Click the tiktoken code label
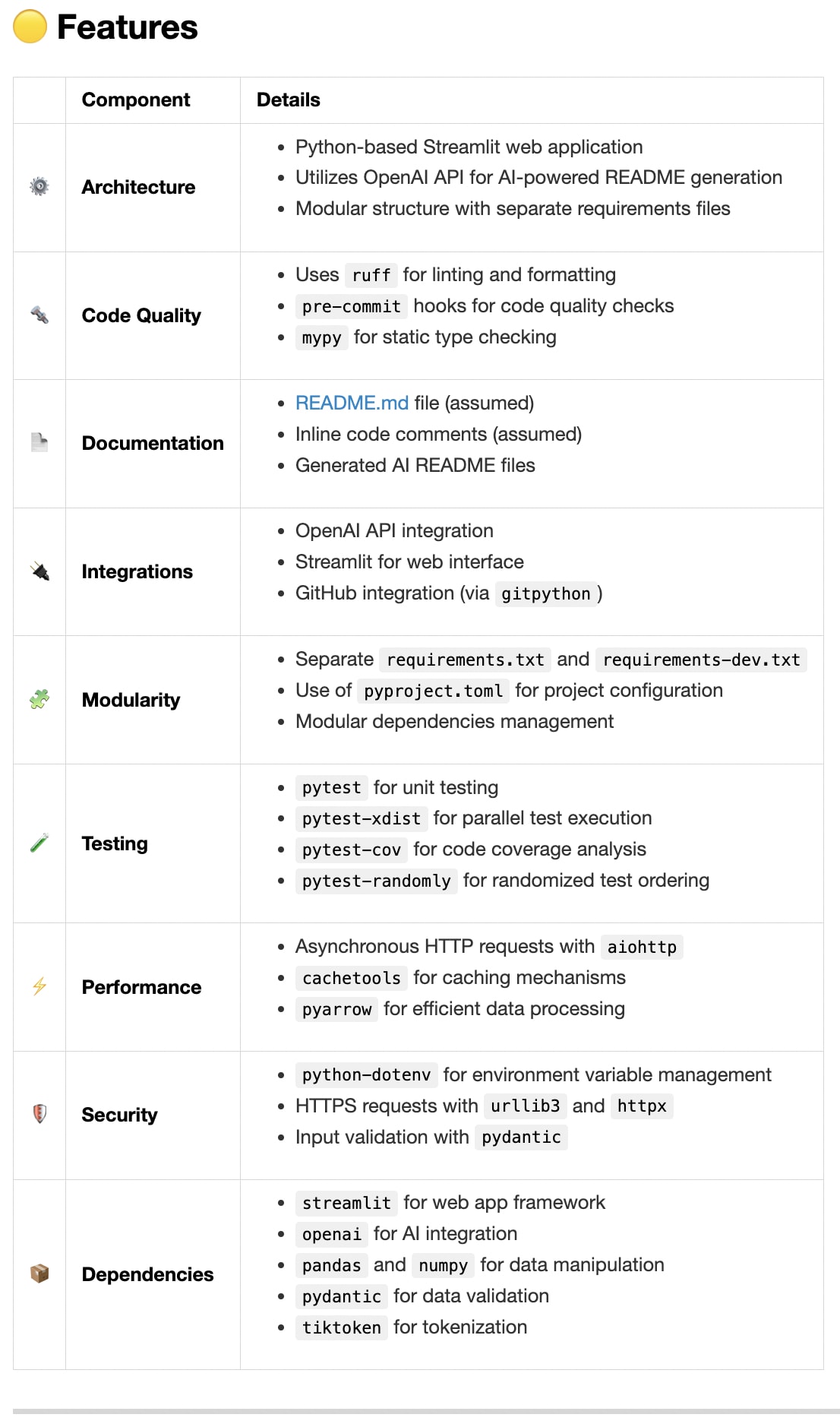The image size is (840, 1427). [x=341, y=1327]
